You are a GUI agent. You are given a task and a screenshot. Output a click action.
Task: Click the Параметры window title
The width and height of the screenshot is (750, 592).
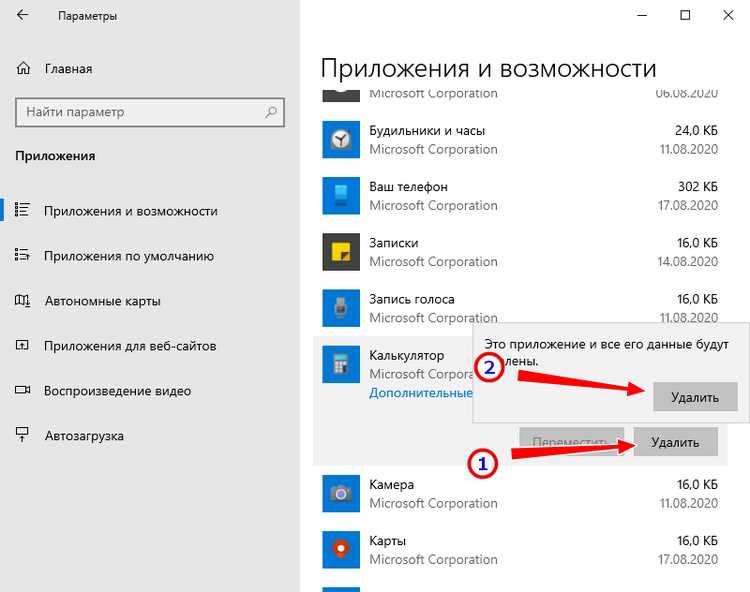[88, 16]
